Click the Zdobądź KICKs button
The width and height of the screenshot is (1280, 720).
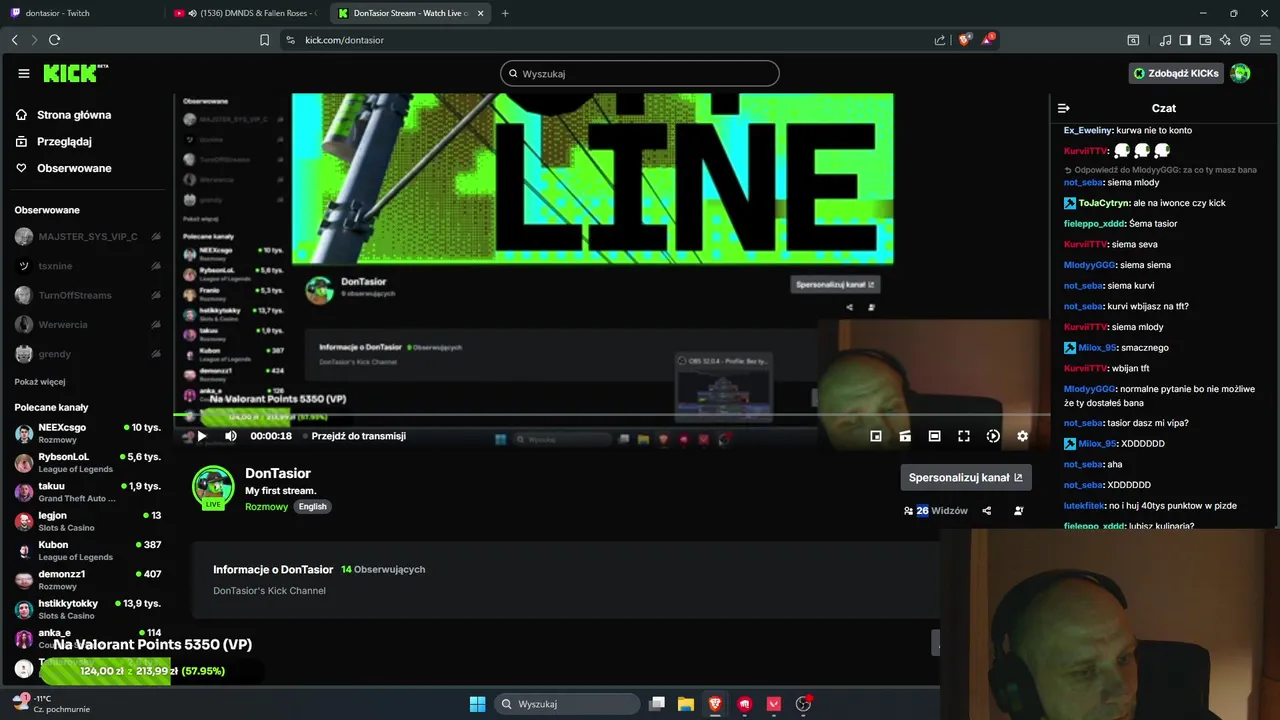[1176, 73]
